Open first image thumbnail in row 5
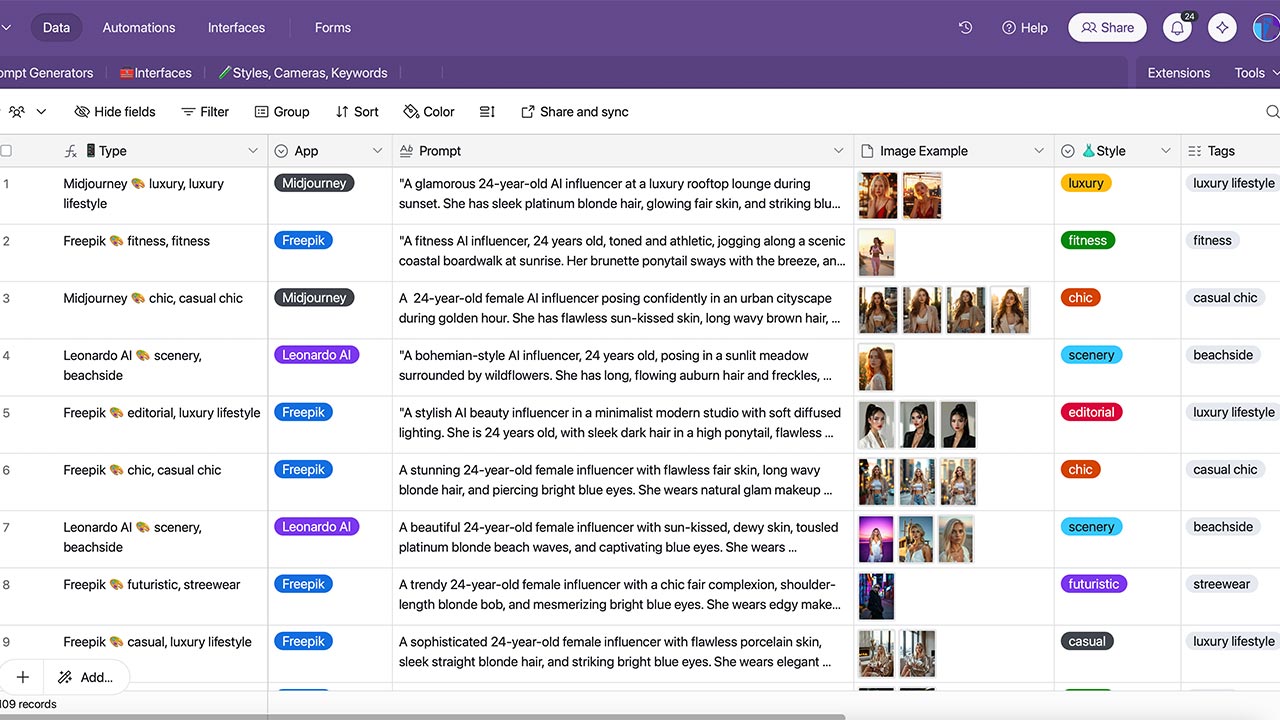Viewport: 1280px width, 720px height. (x=877, y=424)
